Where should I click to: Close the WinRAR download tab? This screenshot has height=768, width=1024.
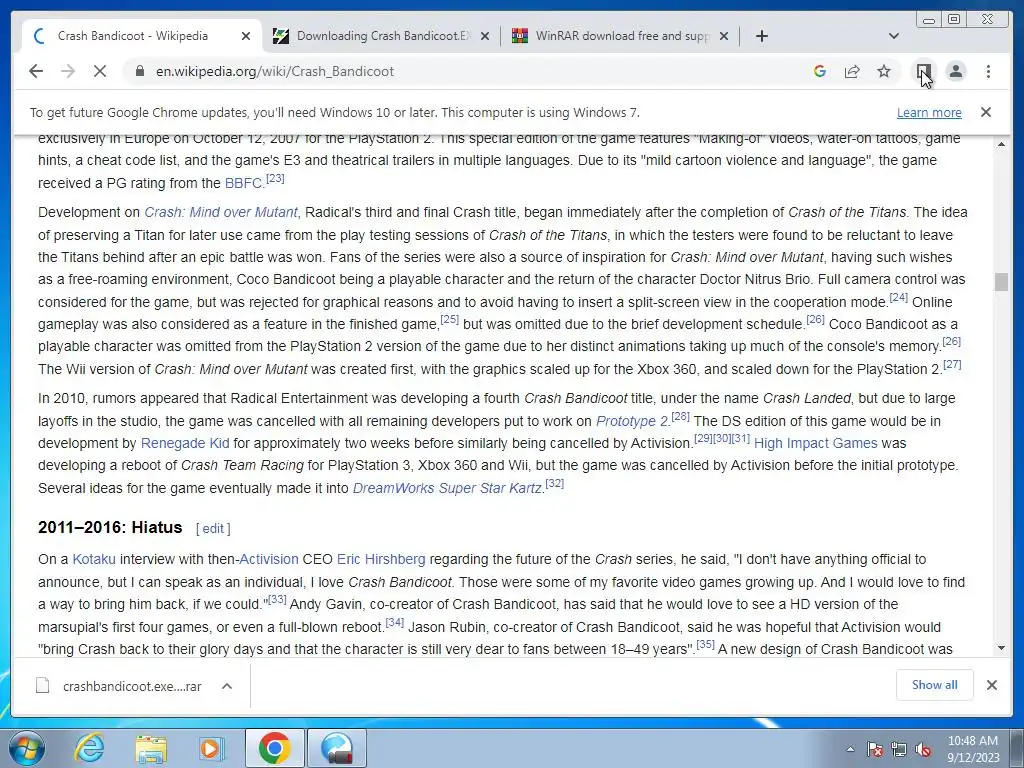[724, 36]
